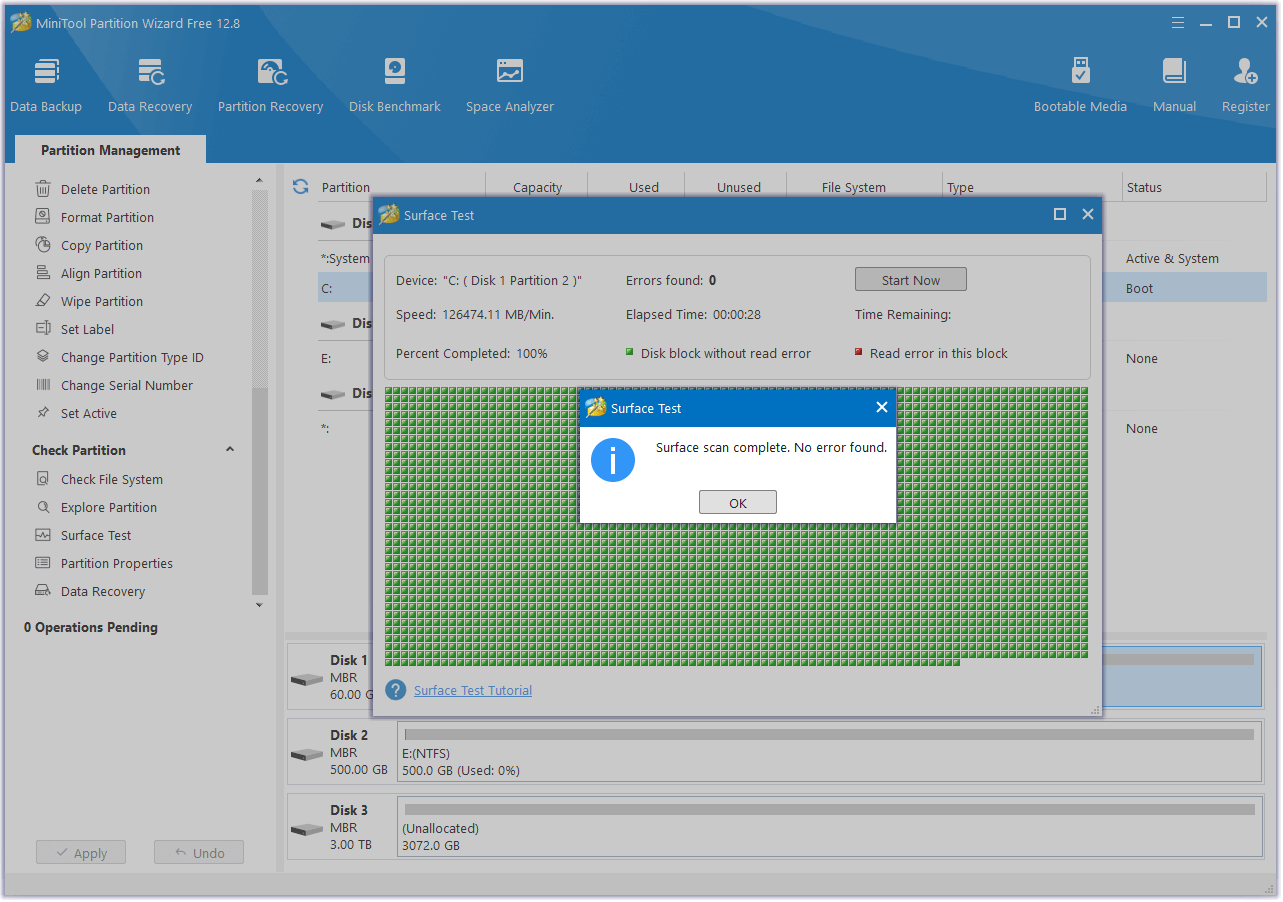The height and width of the screenshot is (902, 1283).
Task: Select Delete Partition in the sidebar
Action: point(105,189)
